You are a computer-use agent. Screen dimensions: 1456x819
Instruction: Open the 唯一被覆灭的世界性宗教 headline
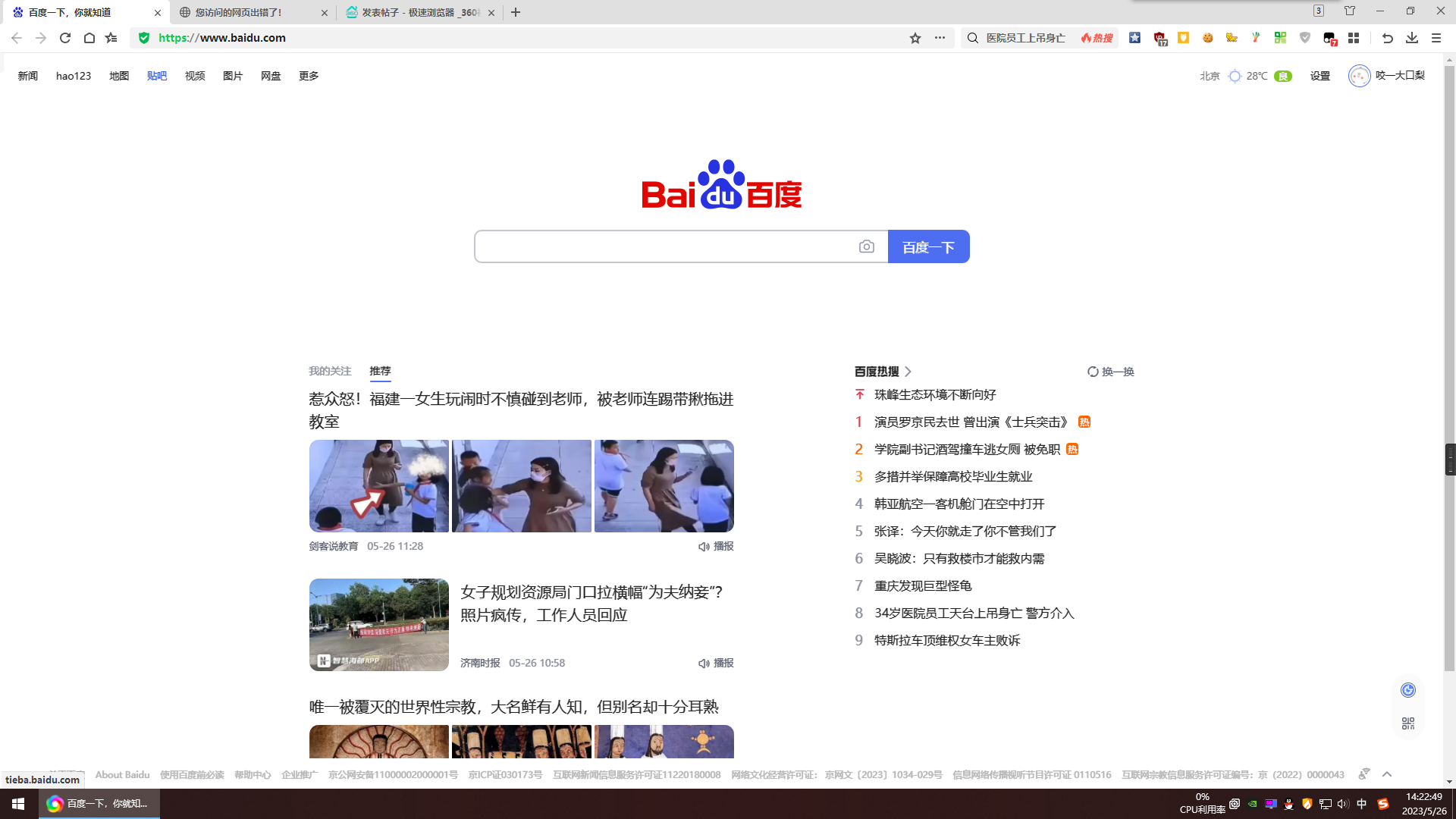(x=513, y=707)
